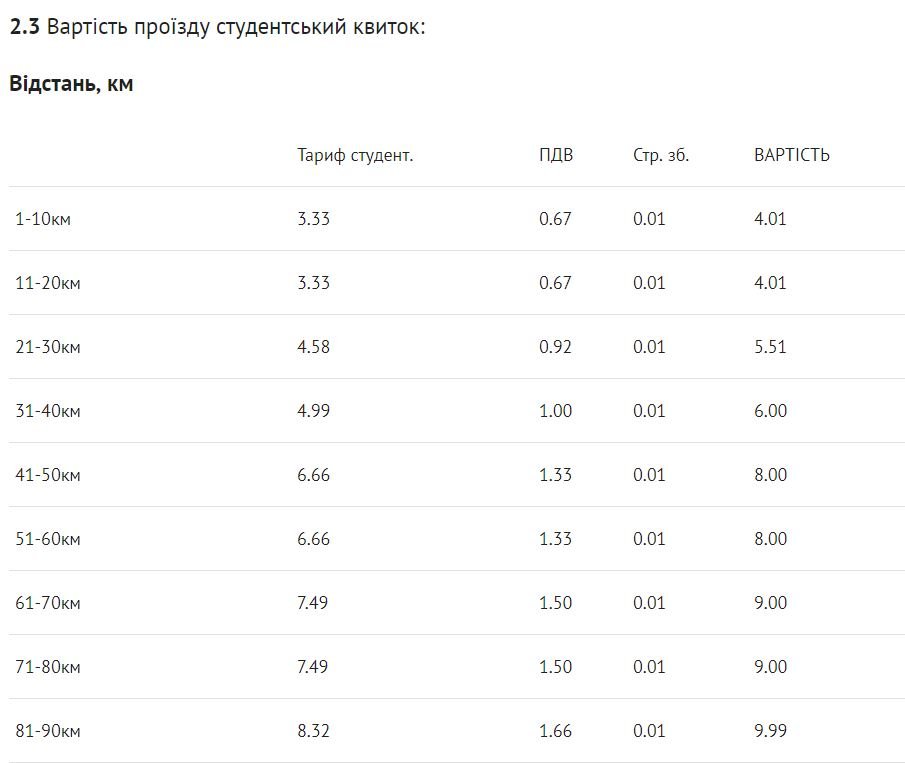Viewport: 905px width, 763px height.
Task: Click the "Відстань, км" bold label
Action: click(x=71, y=84)
